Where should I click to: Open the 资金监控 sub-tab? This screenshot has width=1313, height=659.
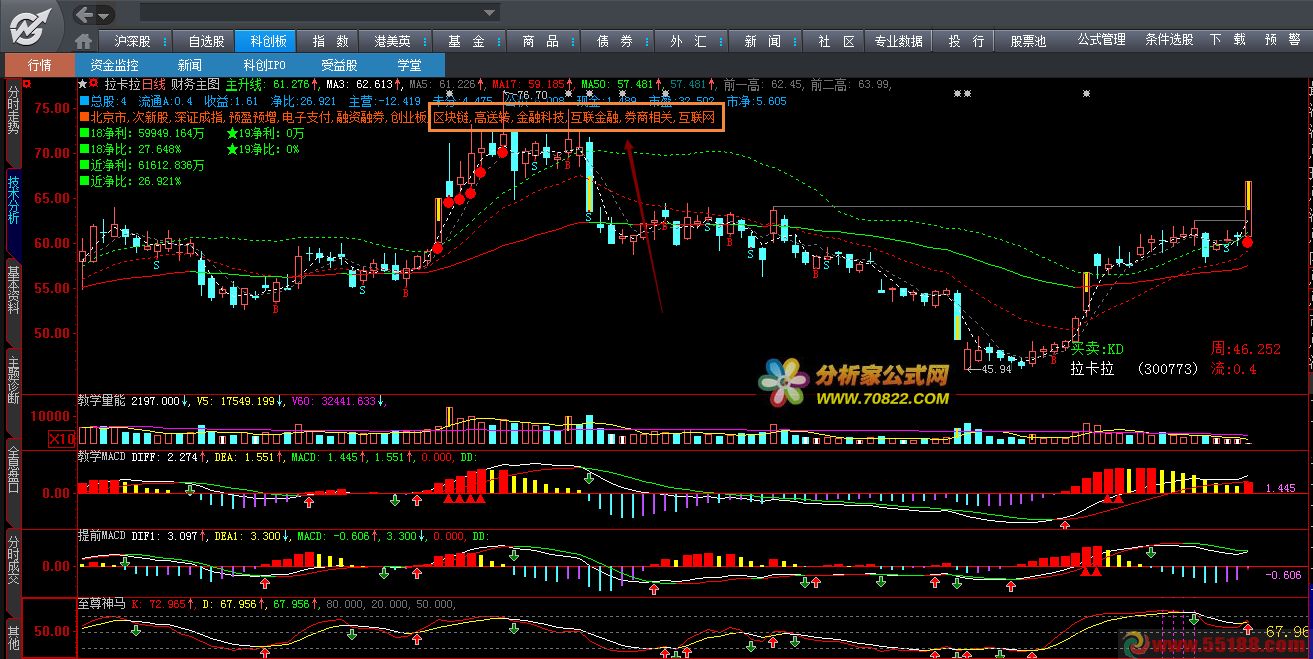click(x=114, y=65)
